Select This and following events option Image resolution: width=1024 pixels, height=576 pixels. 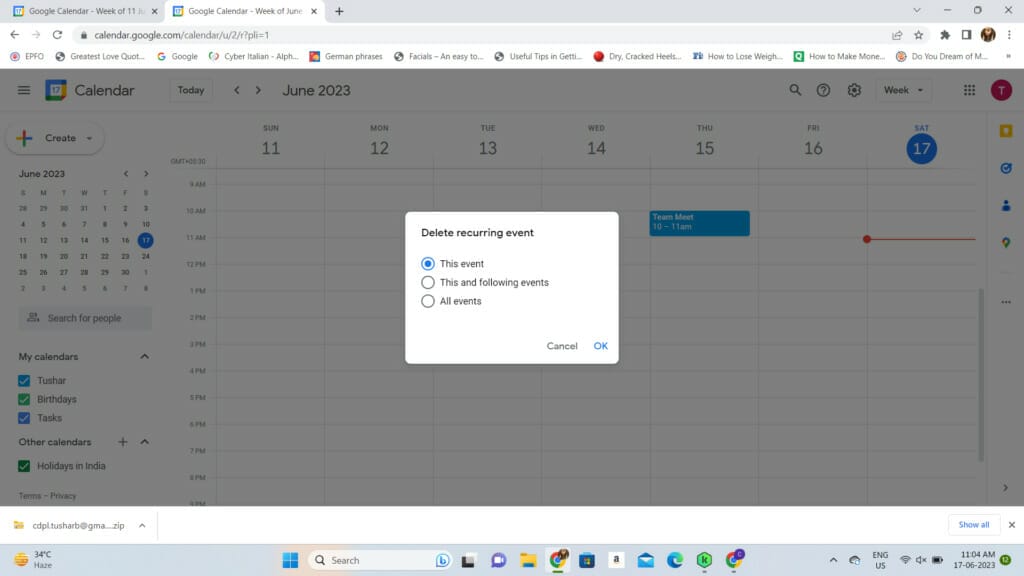428,283
